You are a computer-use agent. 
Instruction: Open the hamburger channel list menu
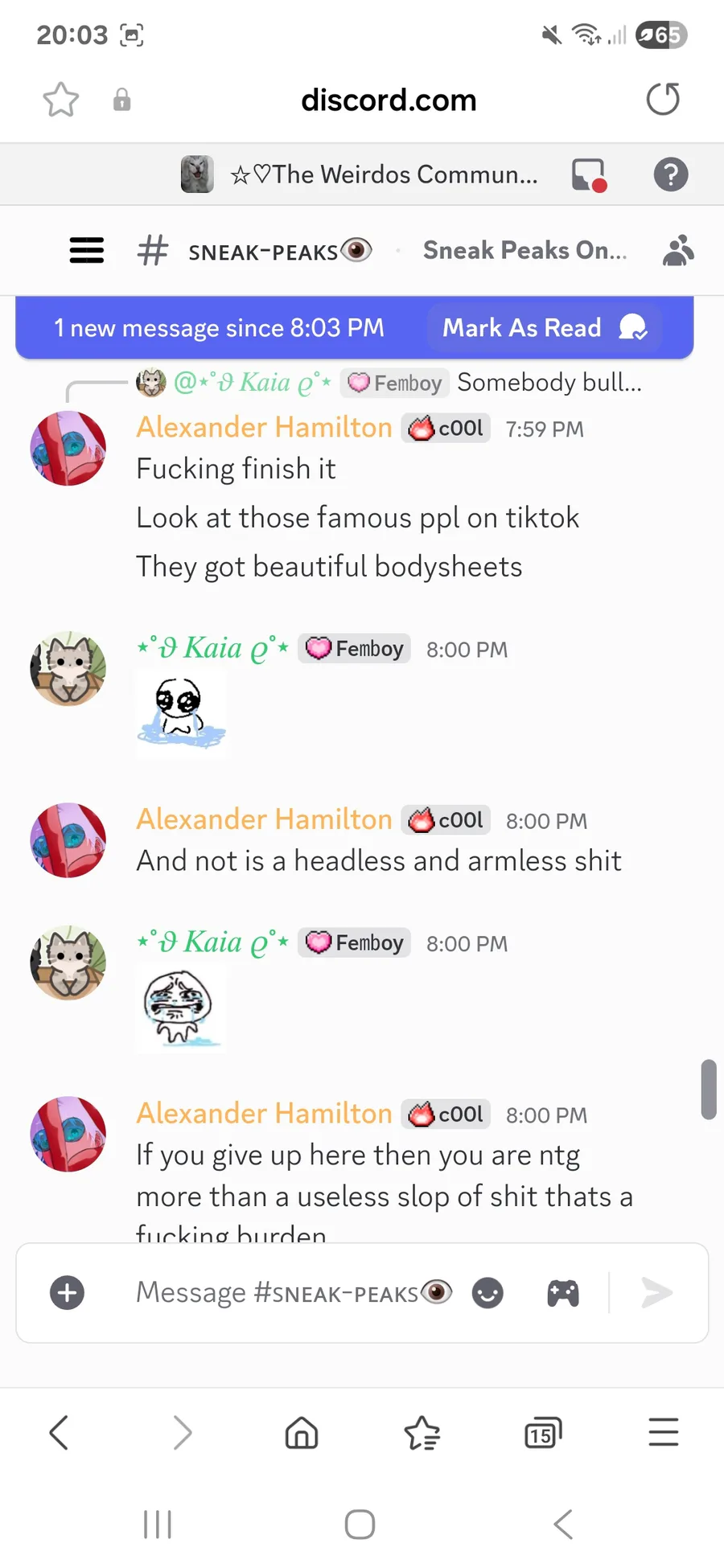point(87,250)
